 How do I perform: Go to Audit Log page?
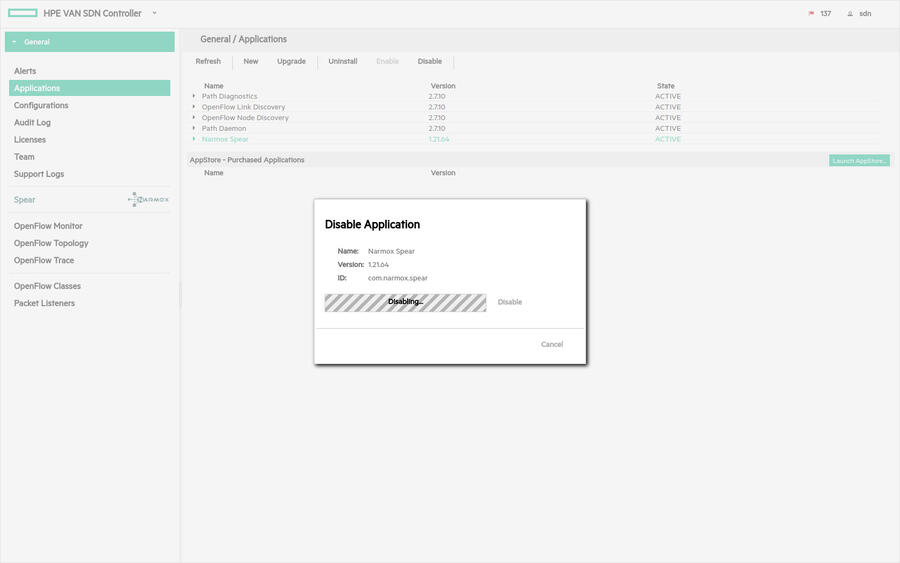(x=32, y=122)
